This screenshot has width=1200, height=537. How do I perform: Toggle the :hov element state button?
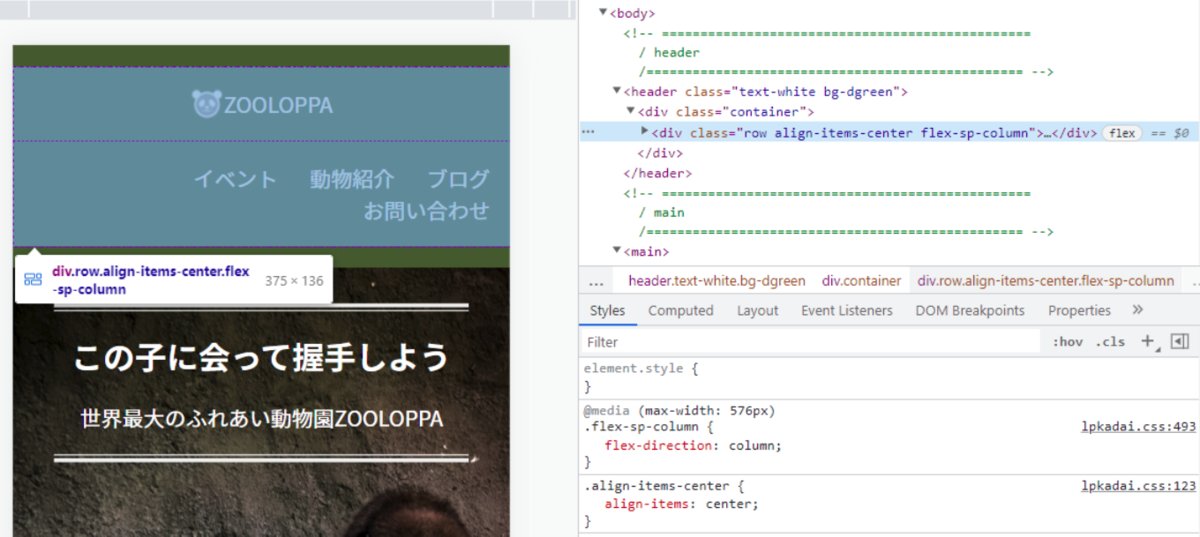[1068, 342]
